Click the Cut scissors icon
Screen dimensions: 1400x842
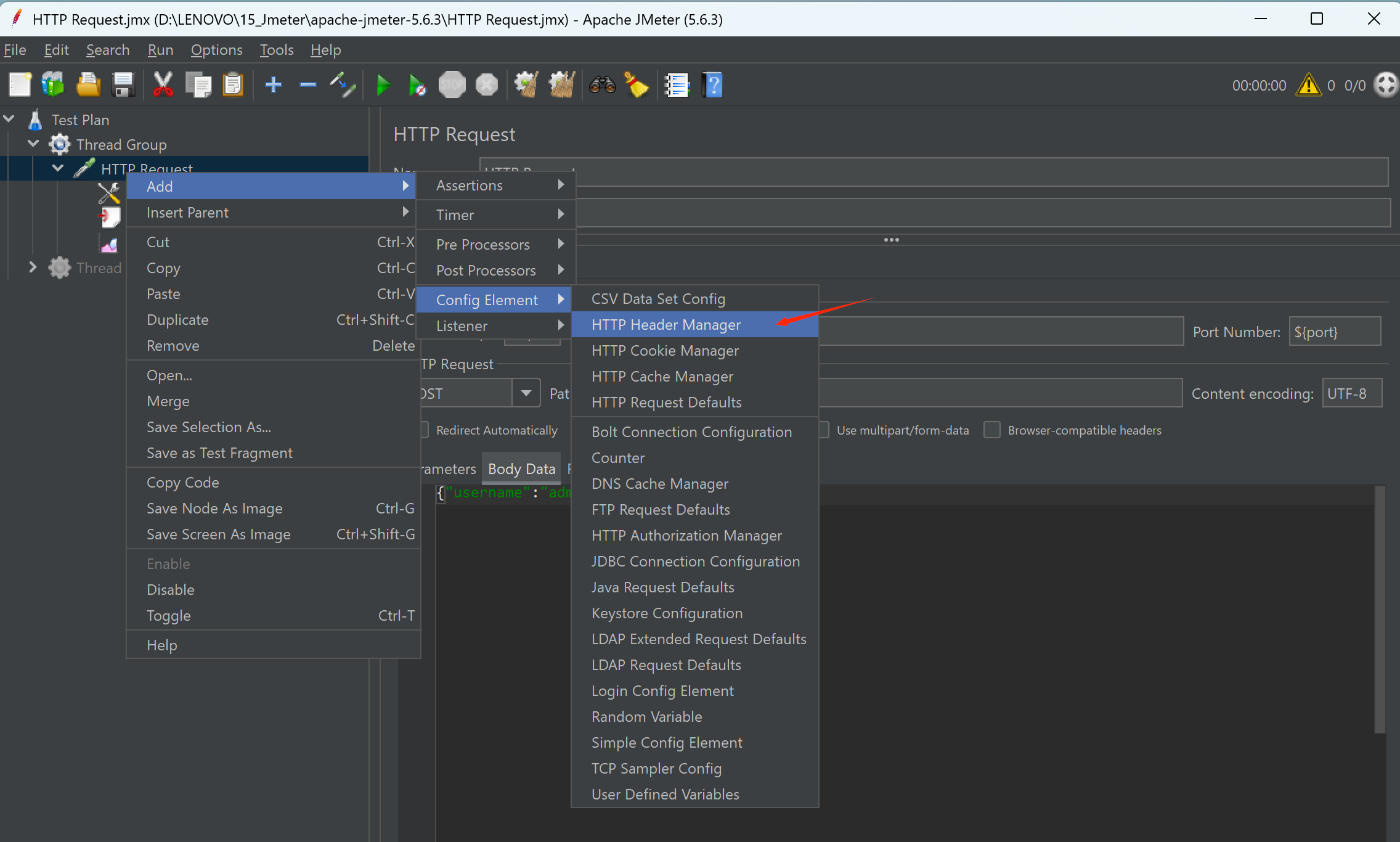click(x=163, y=85)
